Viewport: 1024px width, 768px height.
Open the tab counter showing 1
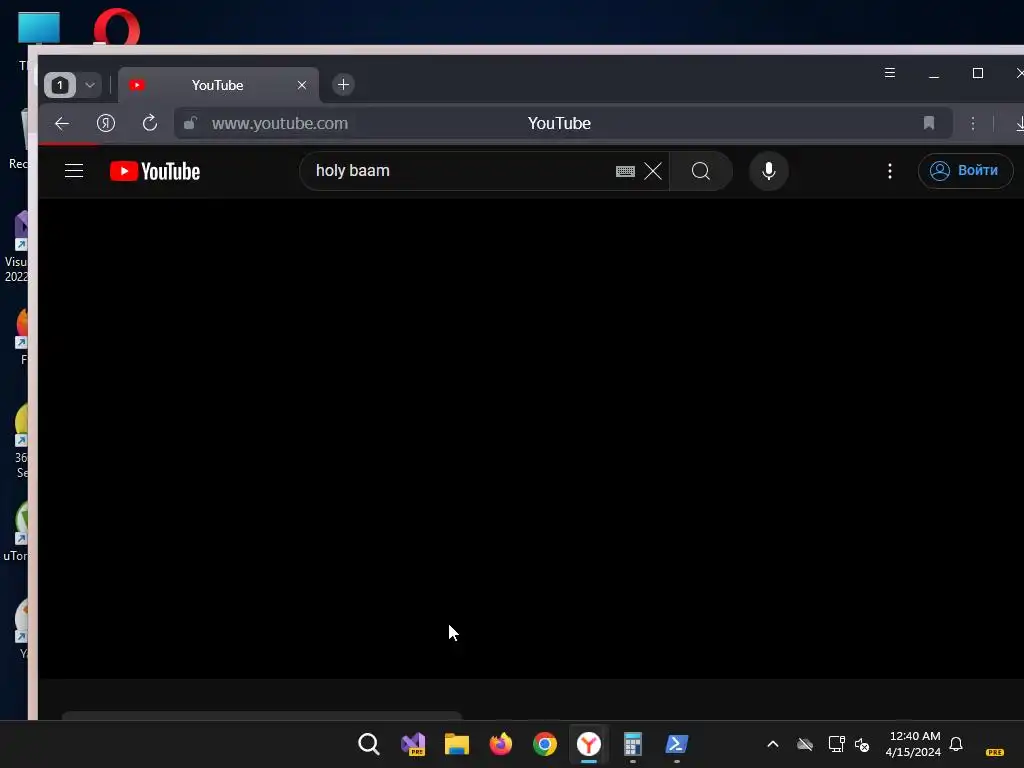tap(59, 85)
